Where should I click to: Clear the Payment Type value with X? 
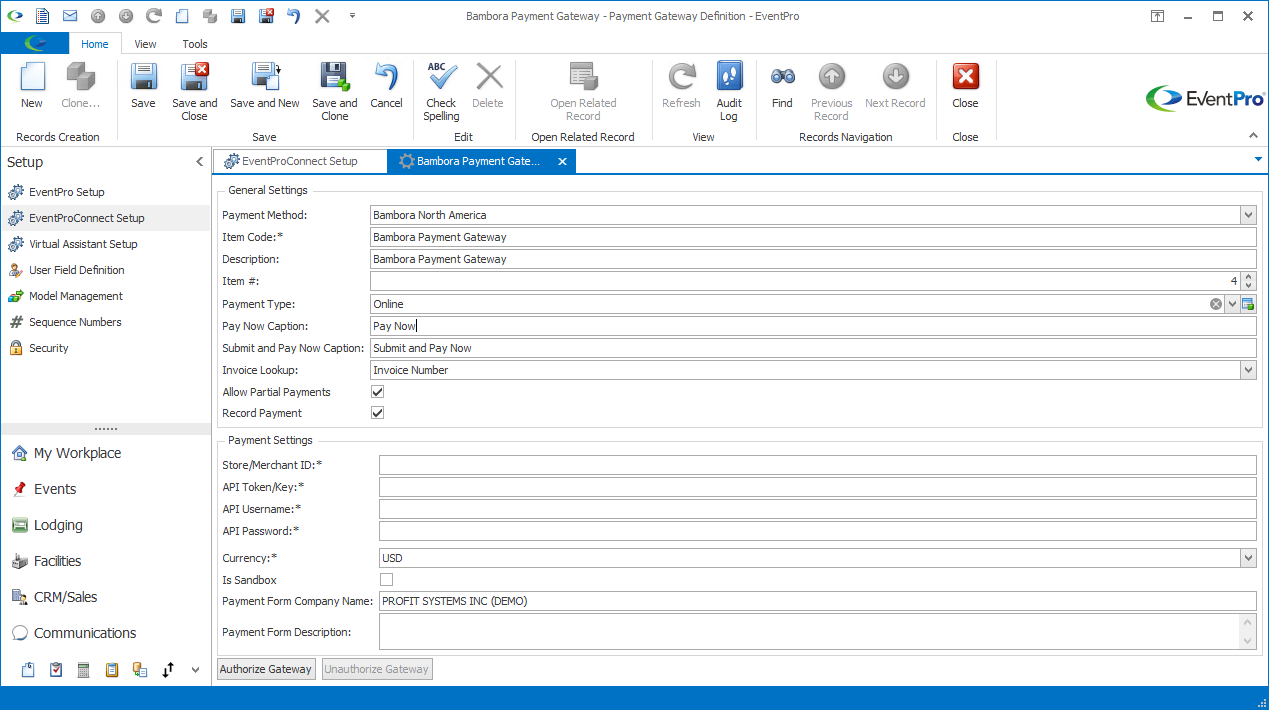pos(1216,304)
